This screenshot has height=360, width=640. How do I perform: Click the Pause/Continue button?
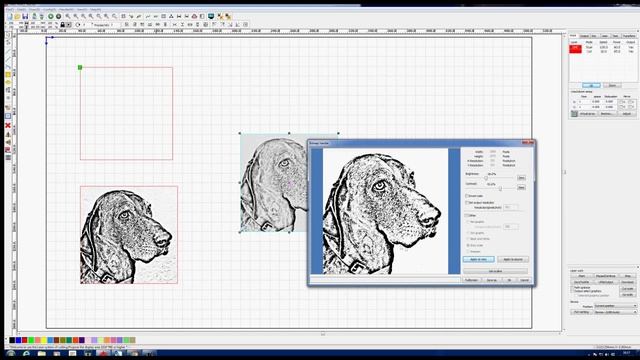[x=605, y=276]
